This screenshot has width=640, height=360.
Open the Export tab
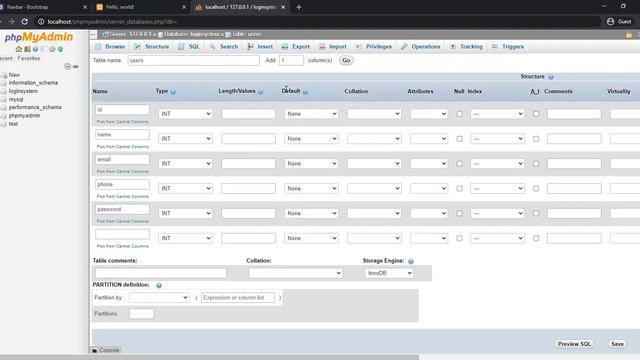pos(296,47)
